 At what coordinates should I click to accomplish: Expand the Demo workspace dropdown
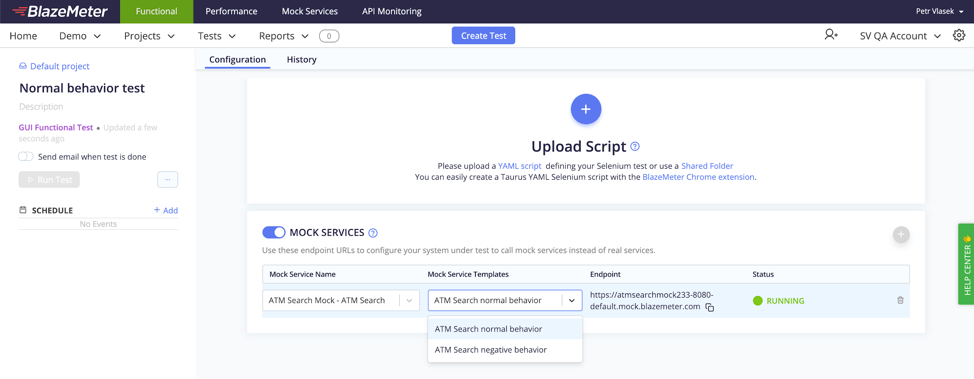(x=80, y=36)
